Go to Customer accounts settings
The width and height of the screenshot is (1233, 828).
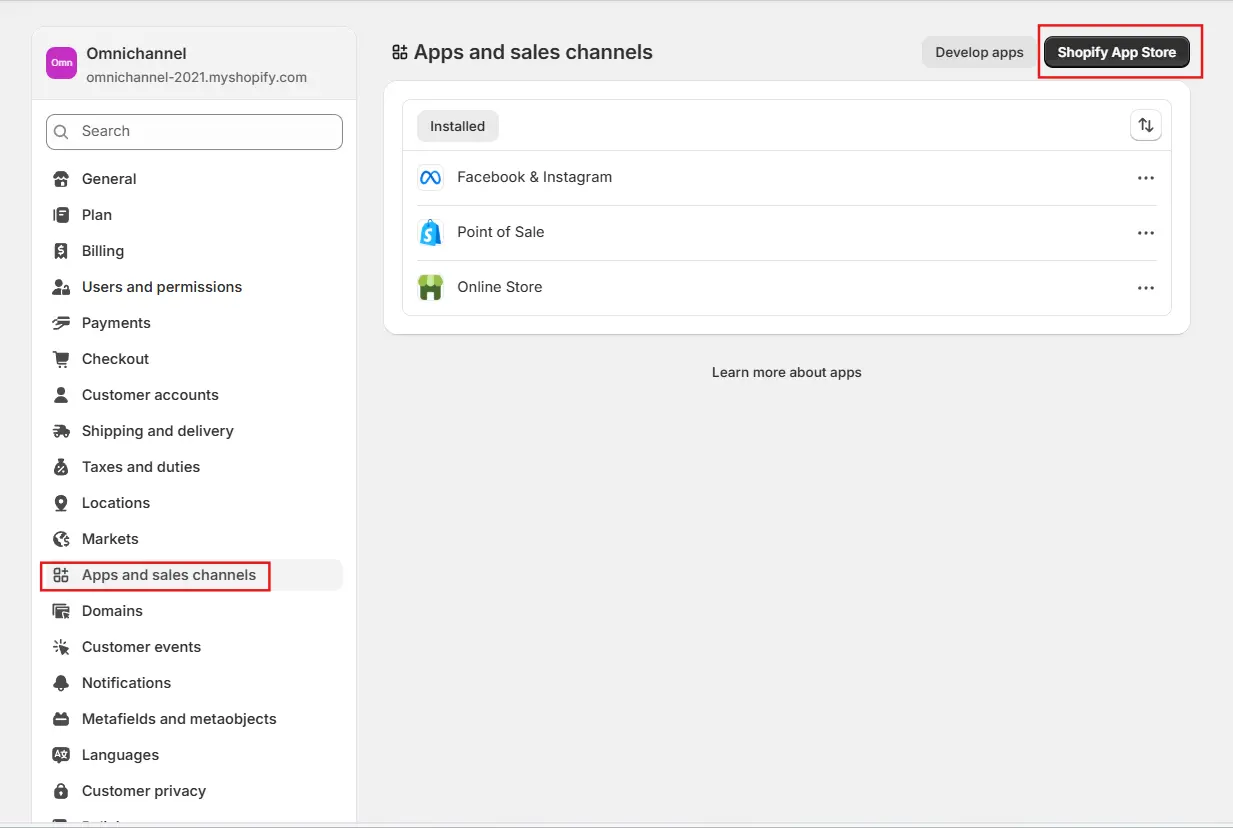150,394
